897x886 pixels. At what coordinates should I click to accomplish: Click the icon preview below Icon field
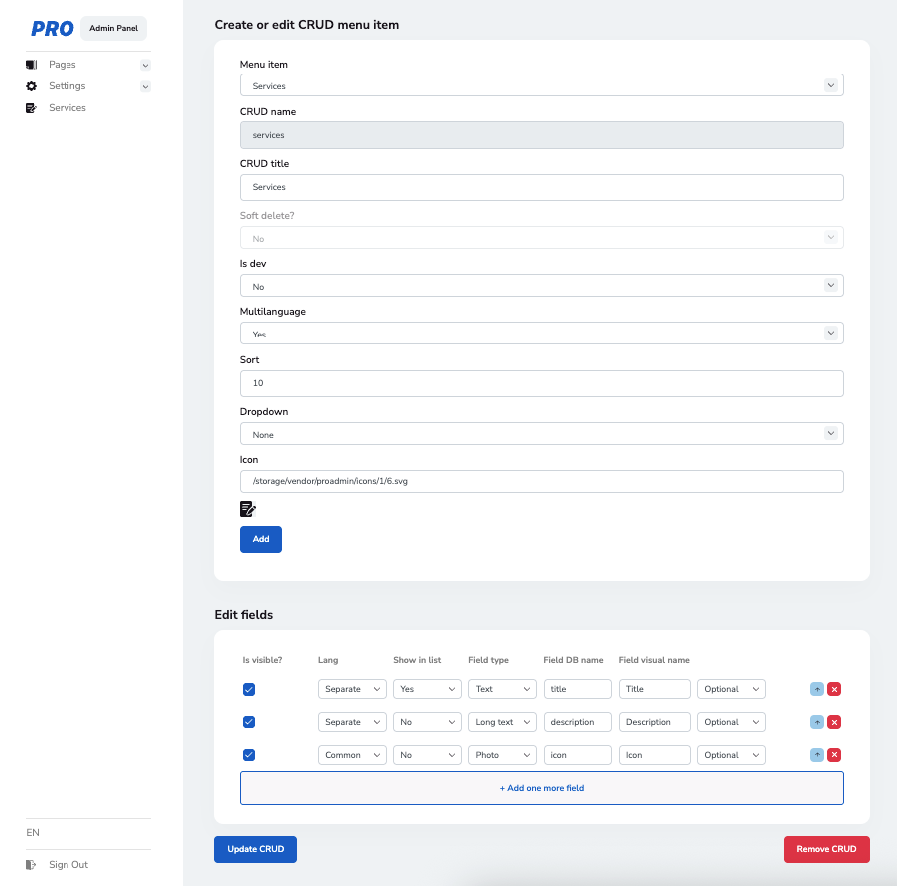tap(248, 509)
